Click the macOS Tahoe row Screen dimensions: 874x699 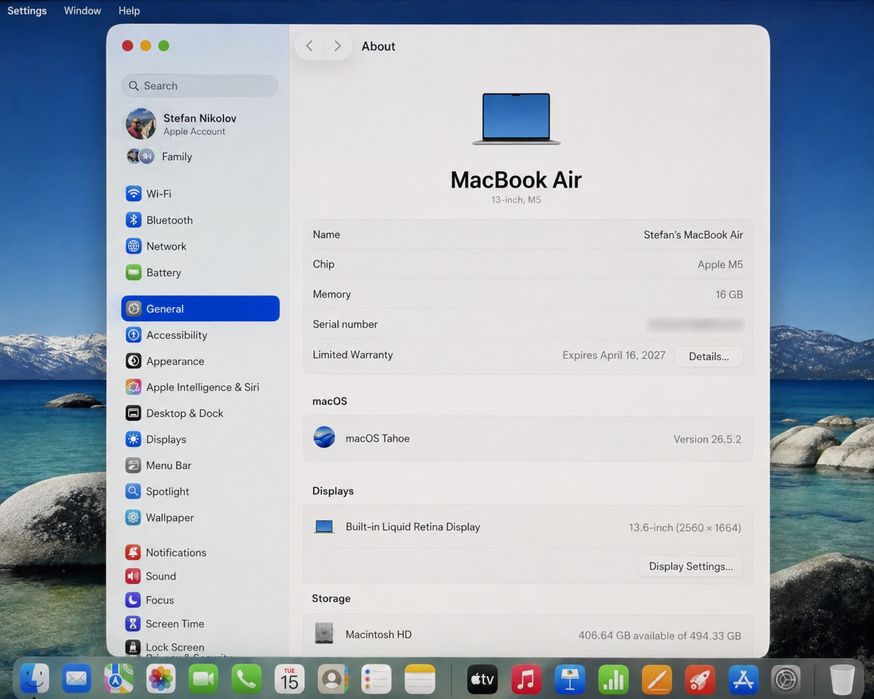click(x=528, y=439)
